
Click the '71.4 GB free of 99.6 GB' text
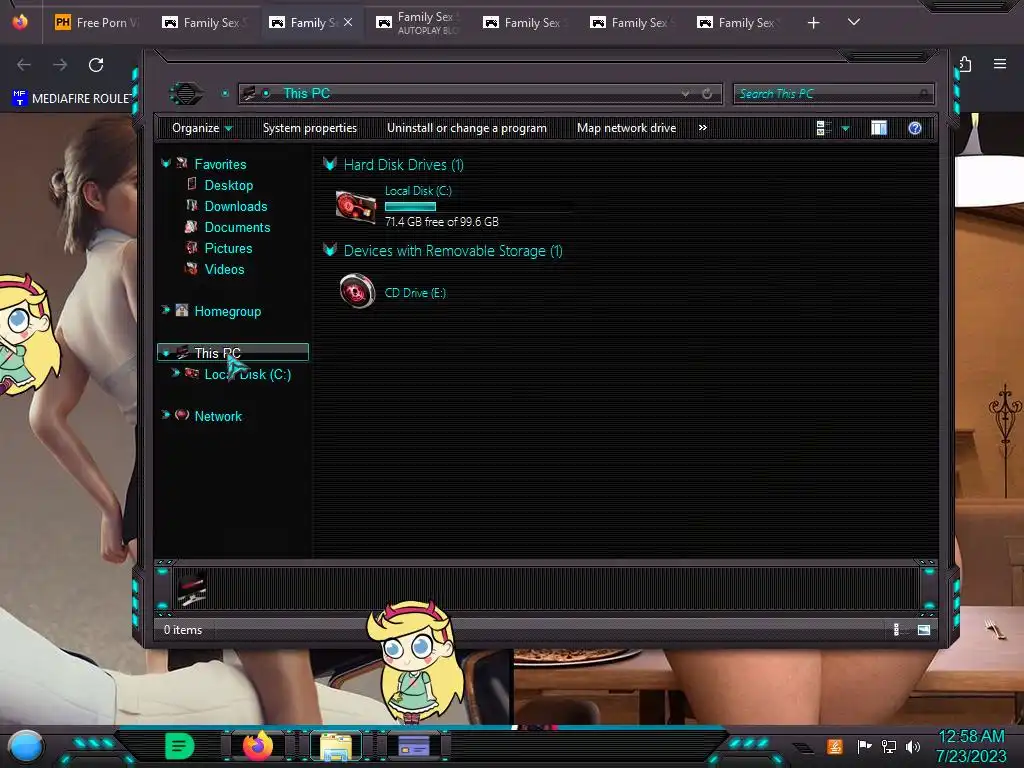pyautogui.click(x=441, y=222)
